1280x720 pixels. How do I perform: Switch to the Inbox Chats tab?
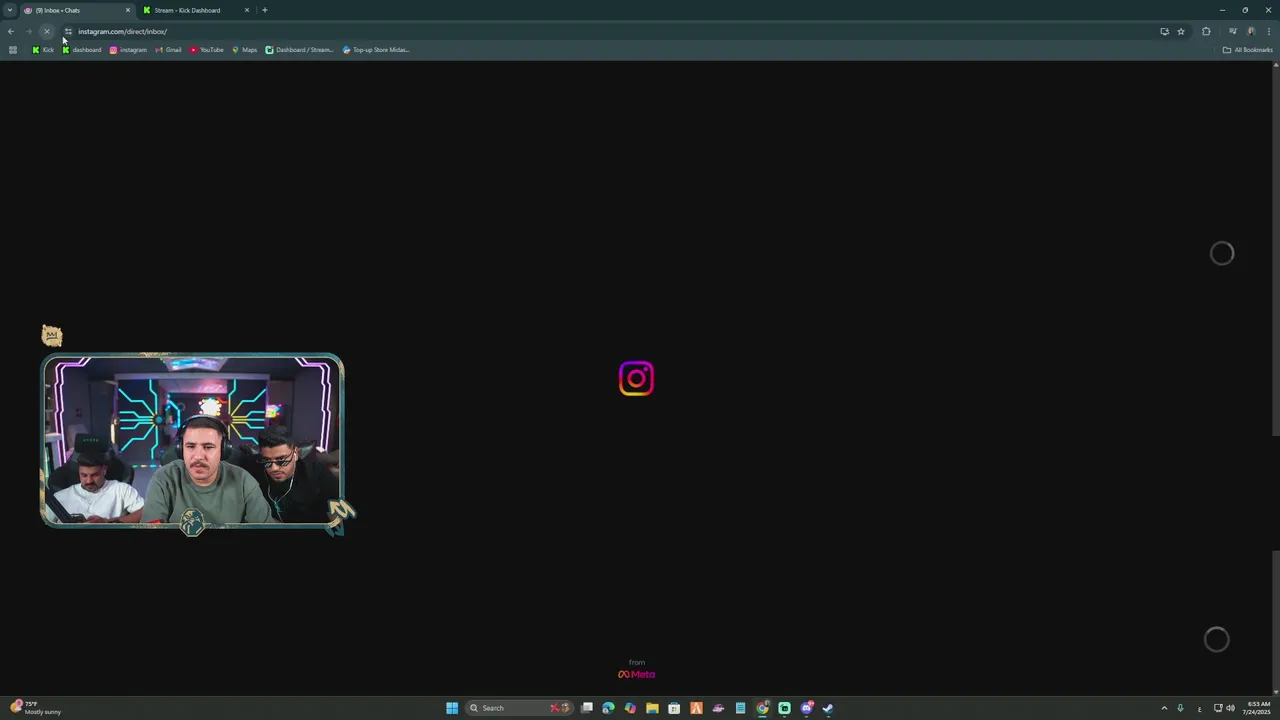click(77, 10)
